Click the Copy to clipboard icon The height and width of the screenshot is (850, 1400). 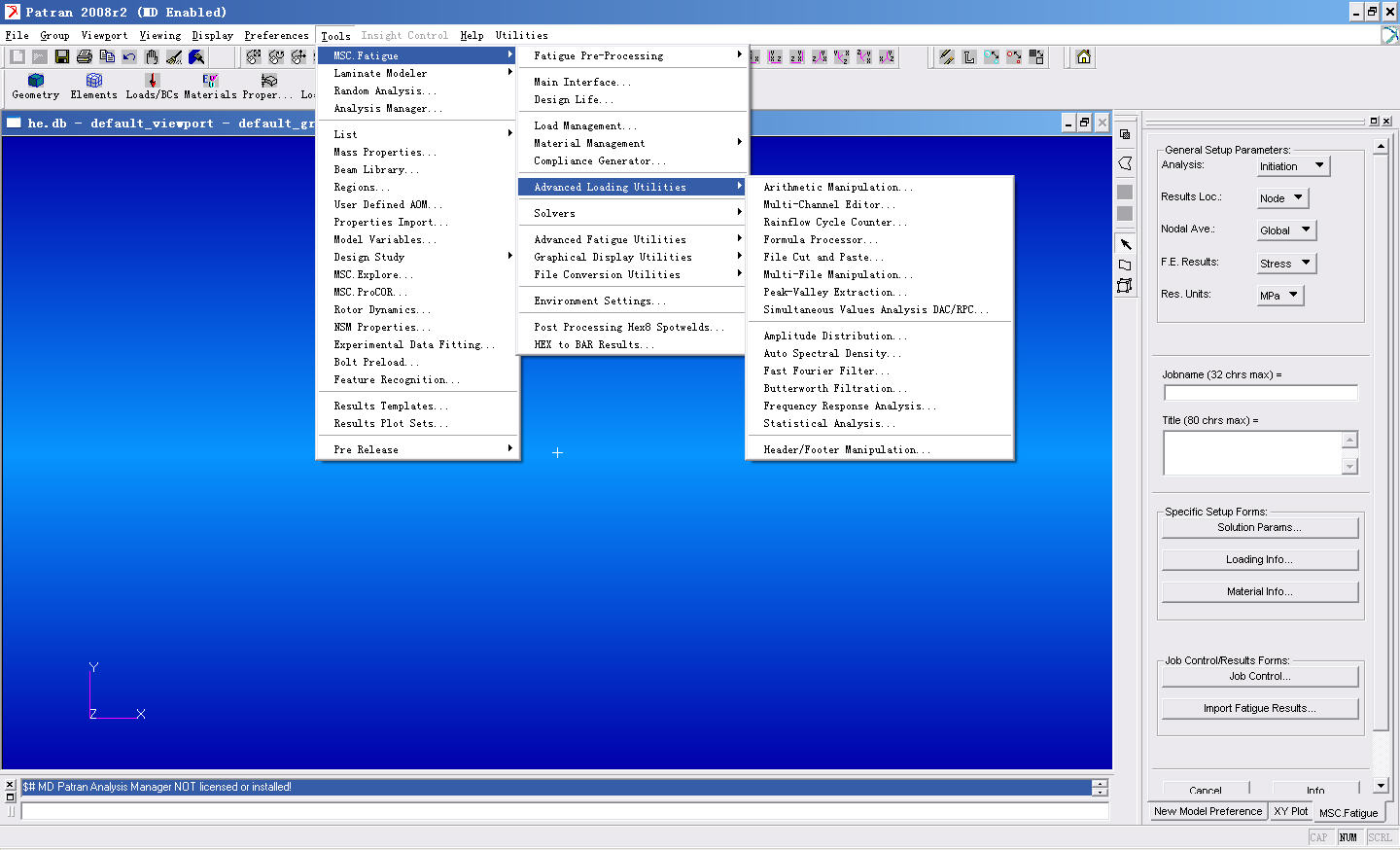click(x=107, y=57)
